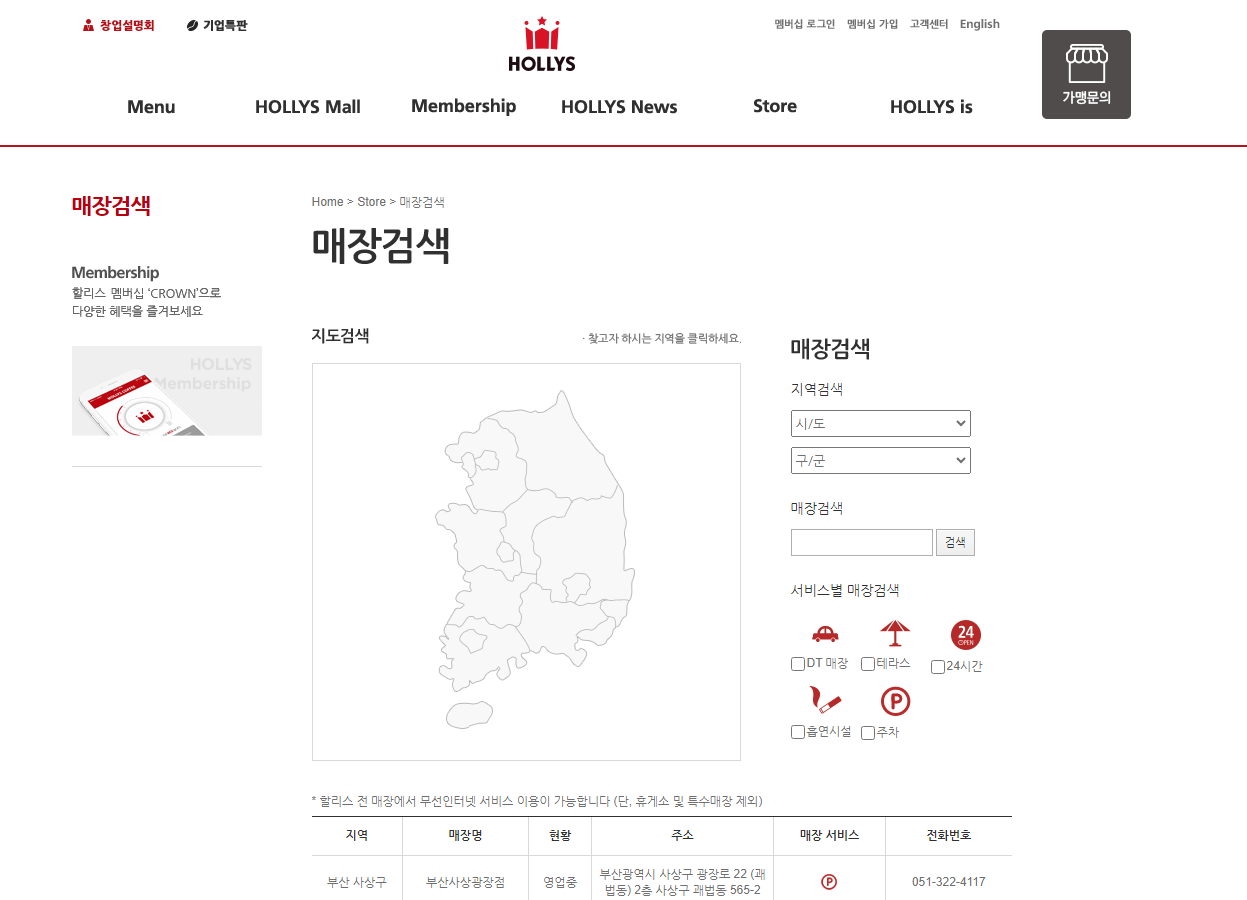
Task: Click the Membership sidebar heading
Action: 115,272
